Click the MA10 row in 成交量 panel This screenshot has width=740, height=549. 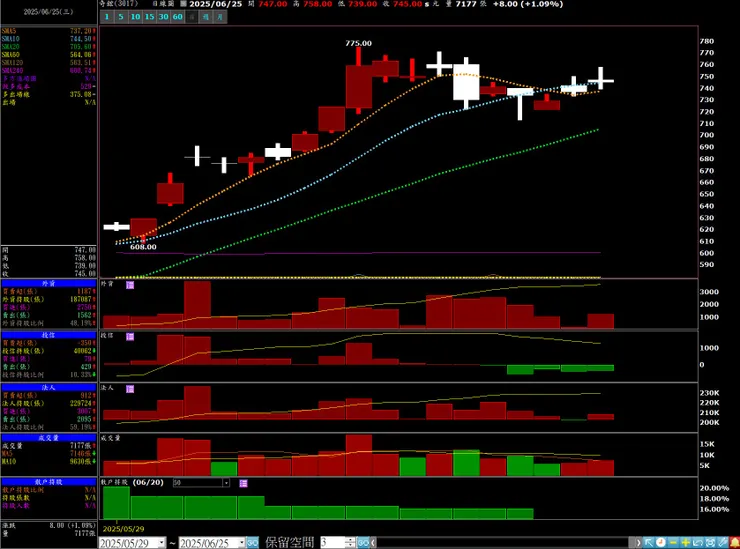tap(49, 462)
